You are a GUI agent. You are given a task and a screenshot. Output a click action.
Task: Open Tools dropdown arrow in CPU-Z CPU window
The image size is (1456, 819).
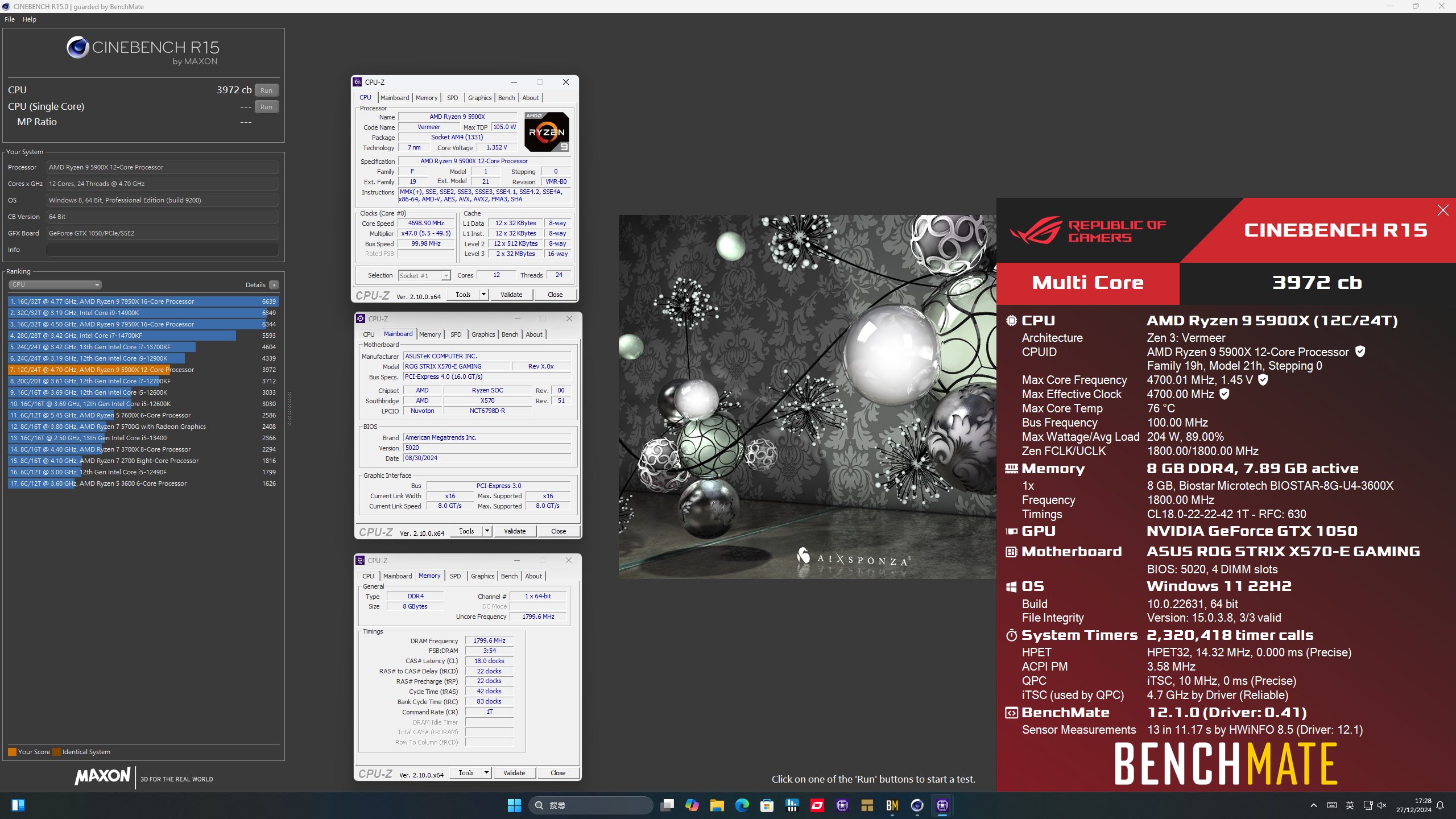point(483,295)
